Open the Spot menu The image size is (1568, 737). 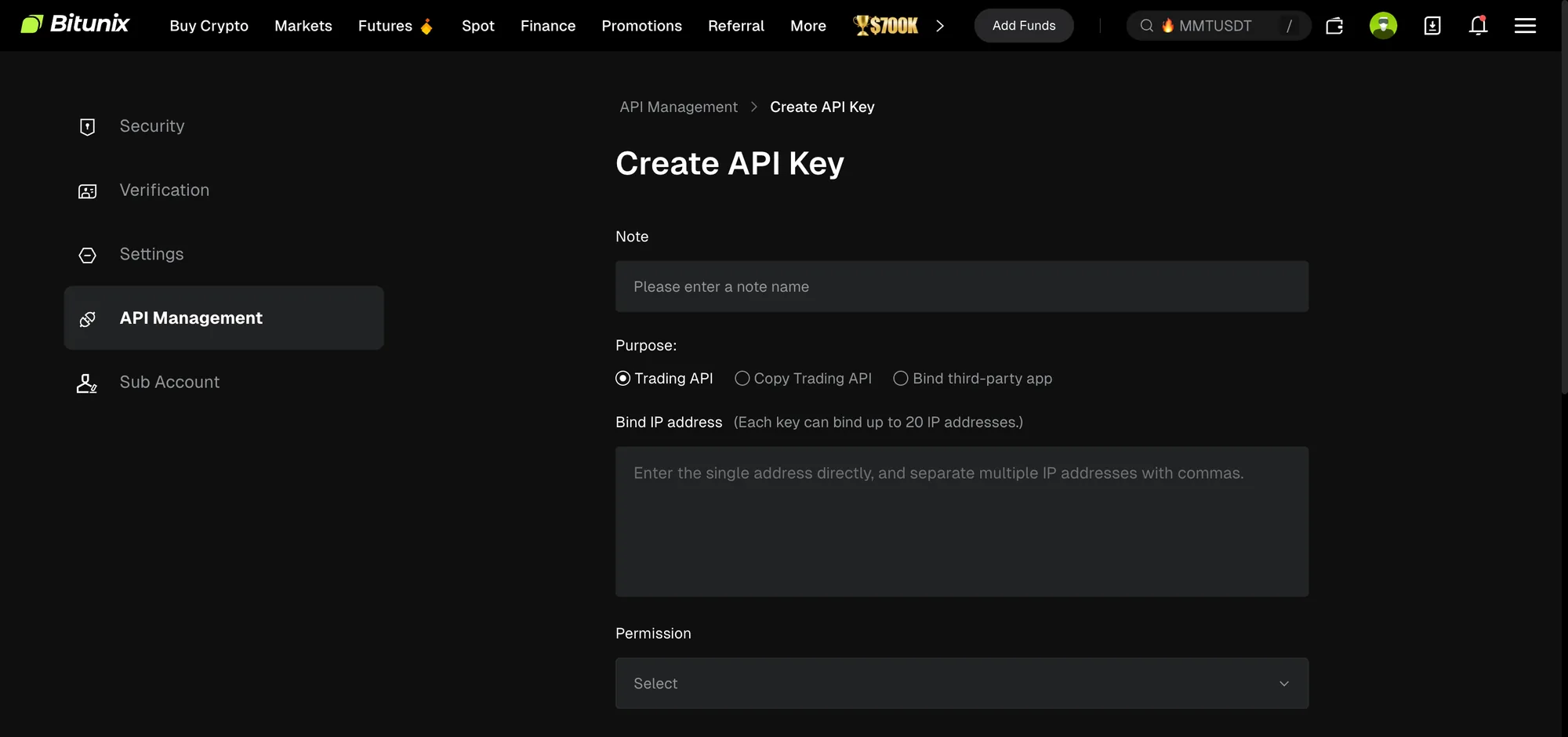(477, 26)
